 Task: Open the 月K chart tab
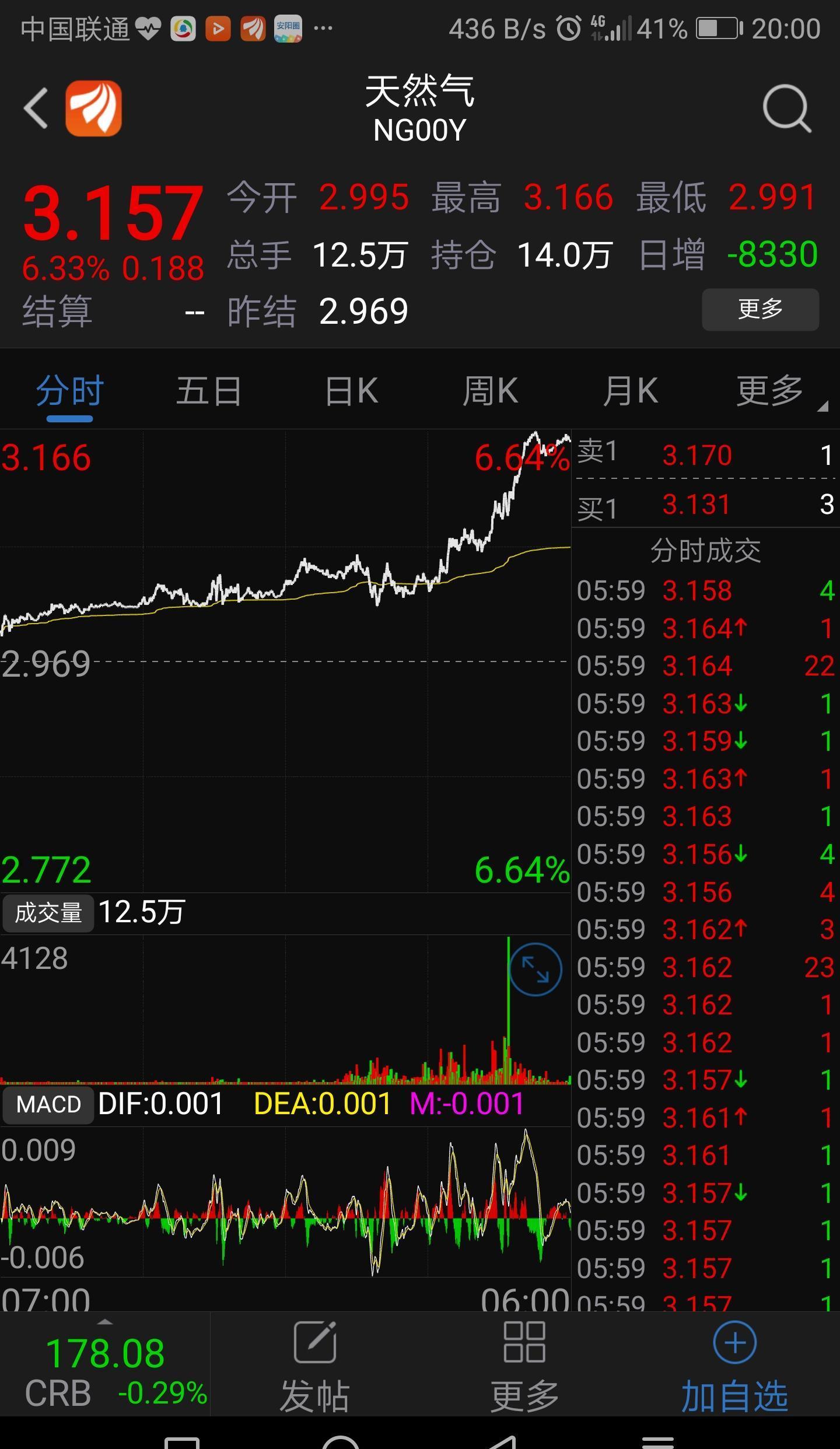(x=631, y=391)
